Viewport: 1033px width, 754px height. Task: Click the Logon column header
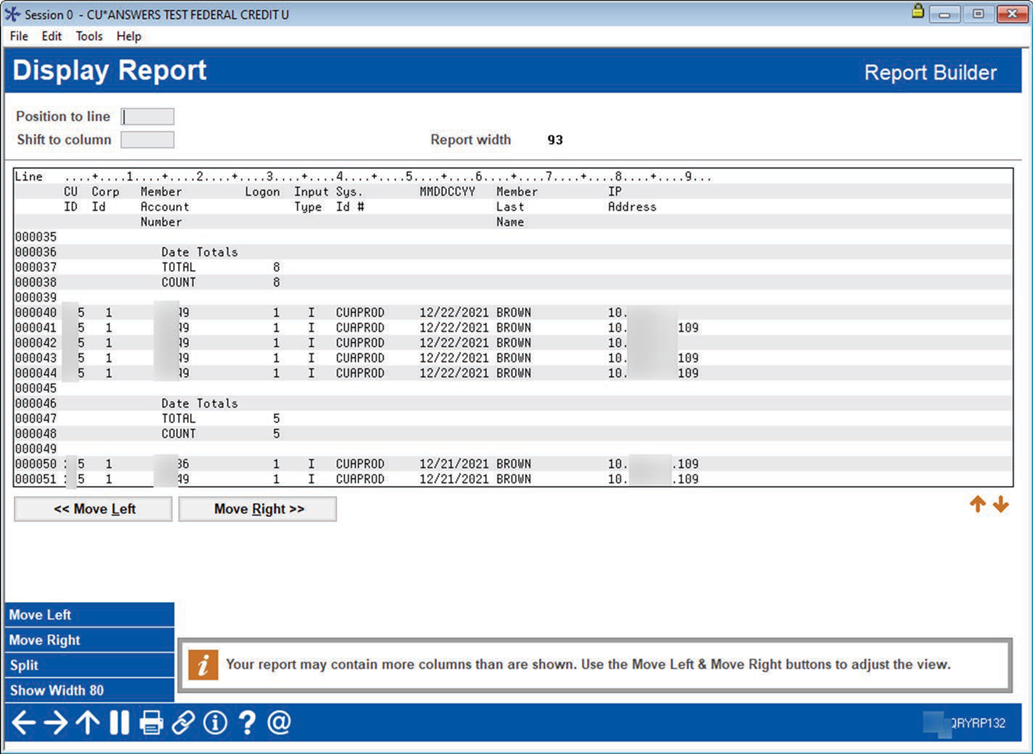coord(262,192)
